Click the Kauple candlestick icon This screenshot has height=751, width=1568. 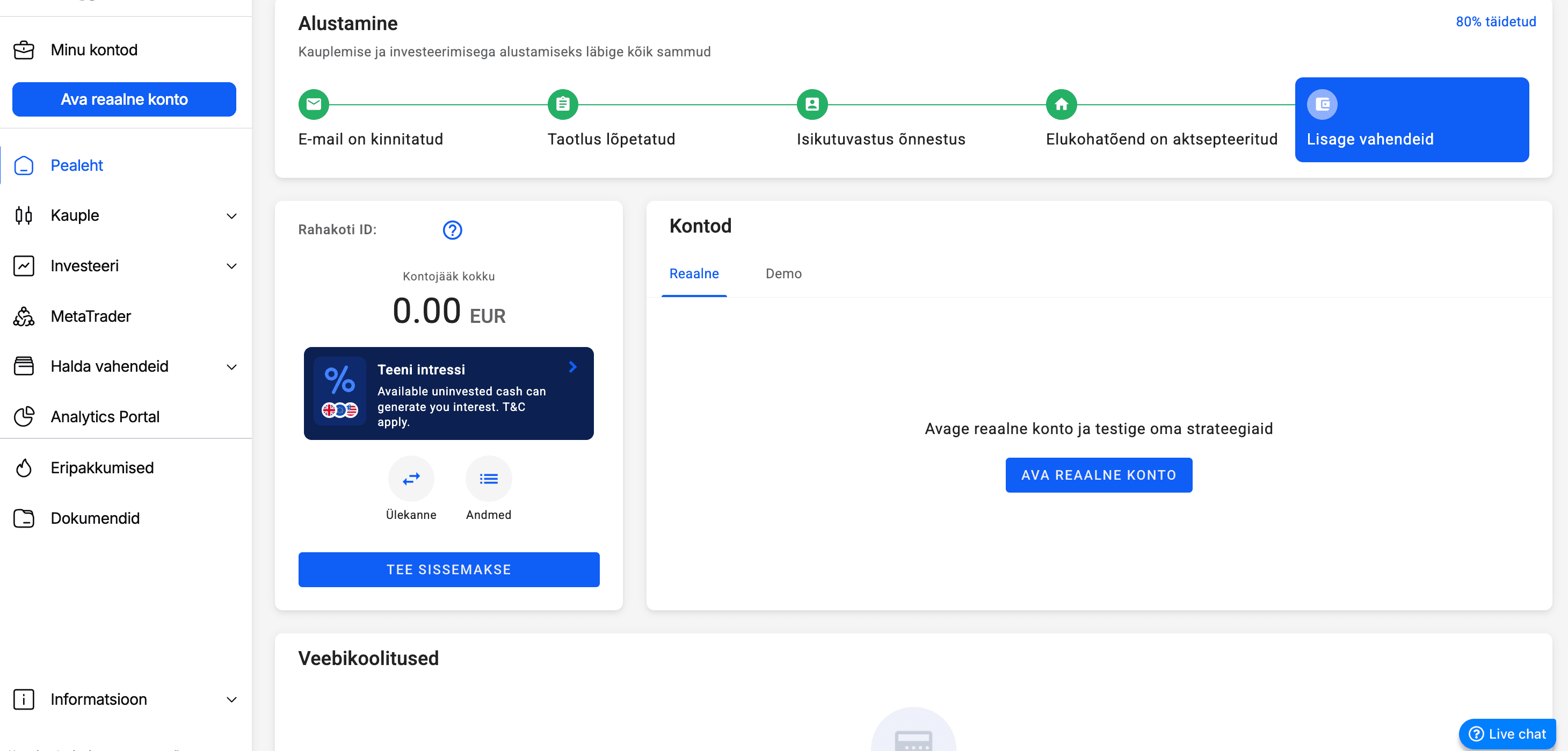point(24,215)
